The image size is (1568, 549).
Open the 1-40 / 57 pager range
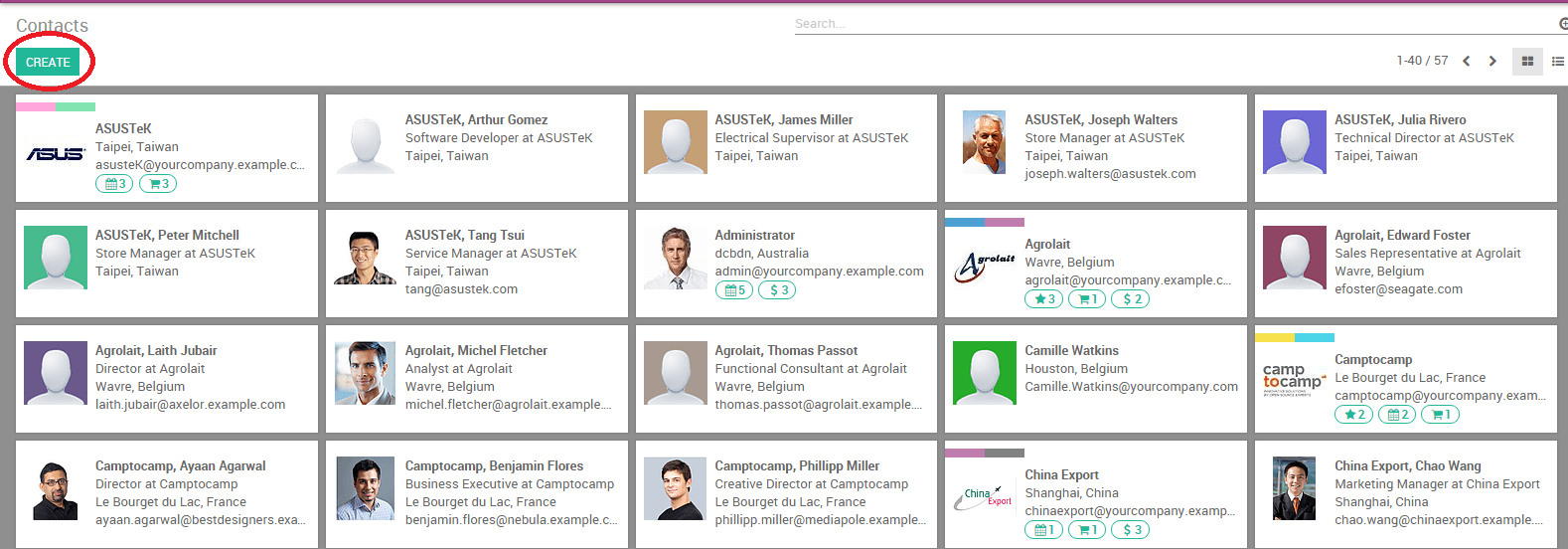[1422, 62]
